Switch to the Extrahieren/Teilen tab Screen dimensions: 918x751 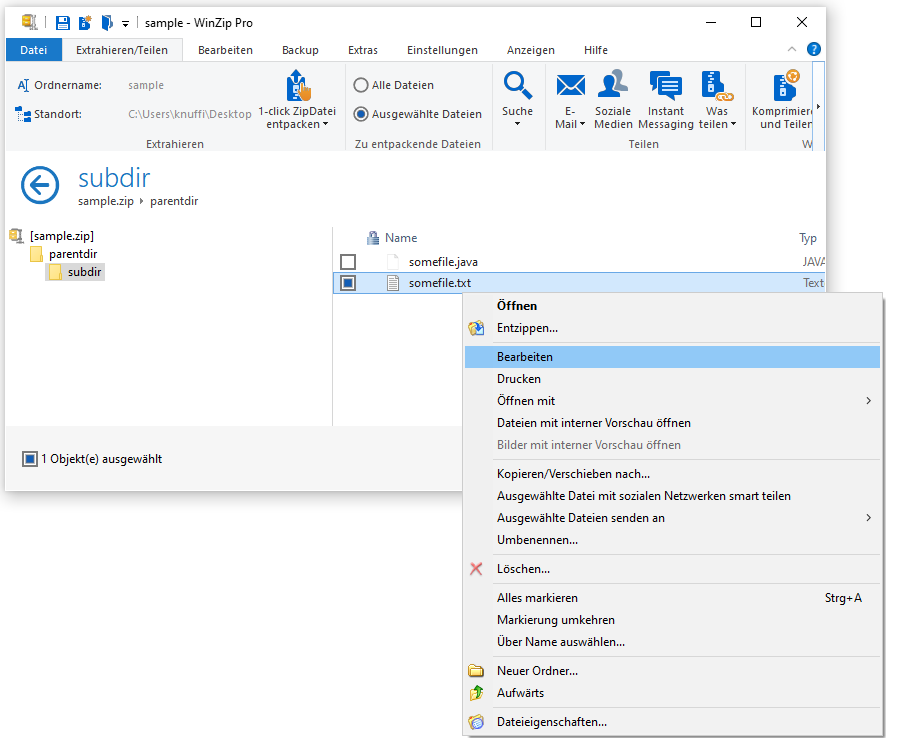122,50
